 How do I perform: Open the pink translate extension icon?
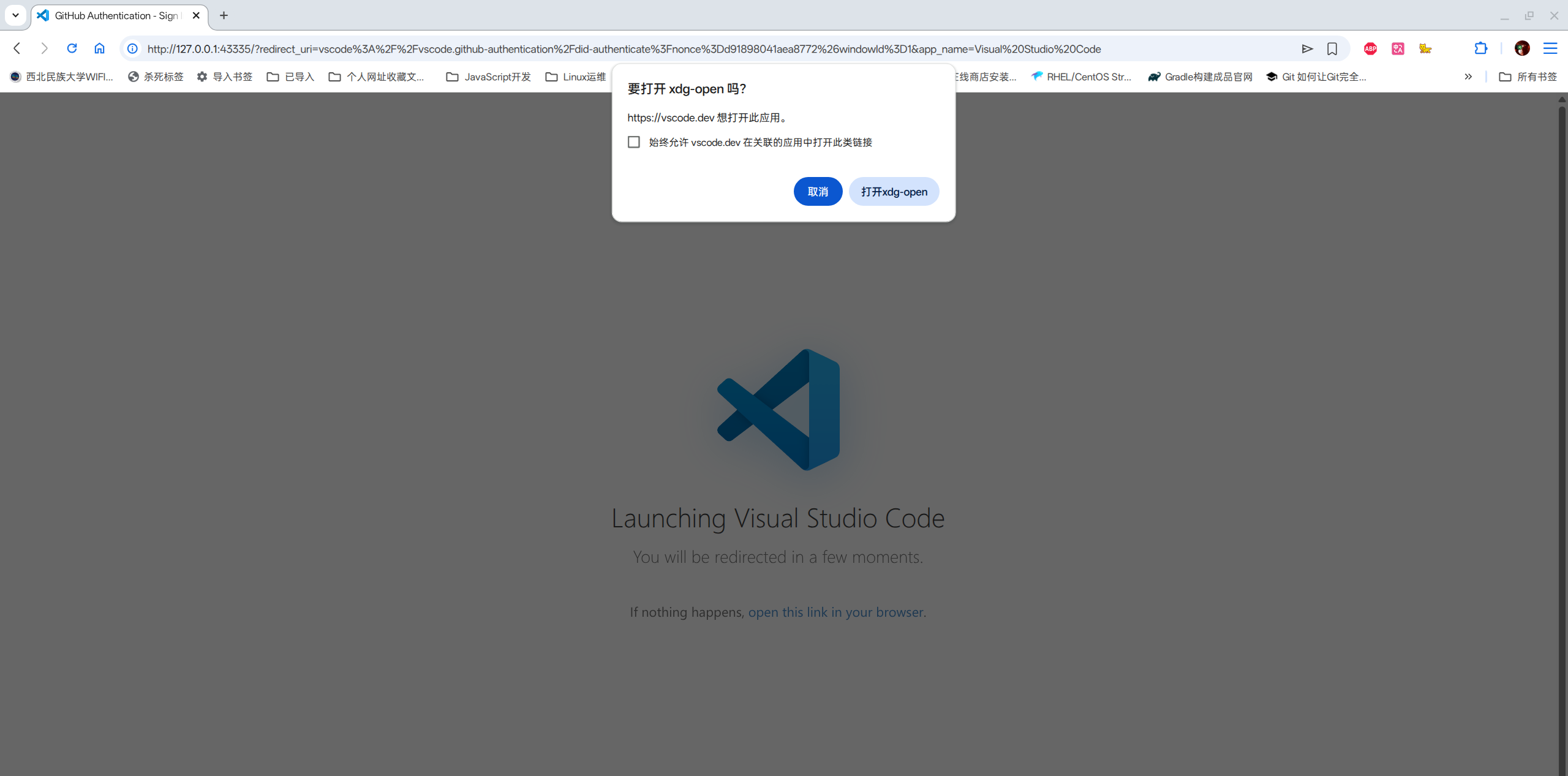(x=1398, y=48)
